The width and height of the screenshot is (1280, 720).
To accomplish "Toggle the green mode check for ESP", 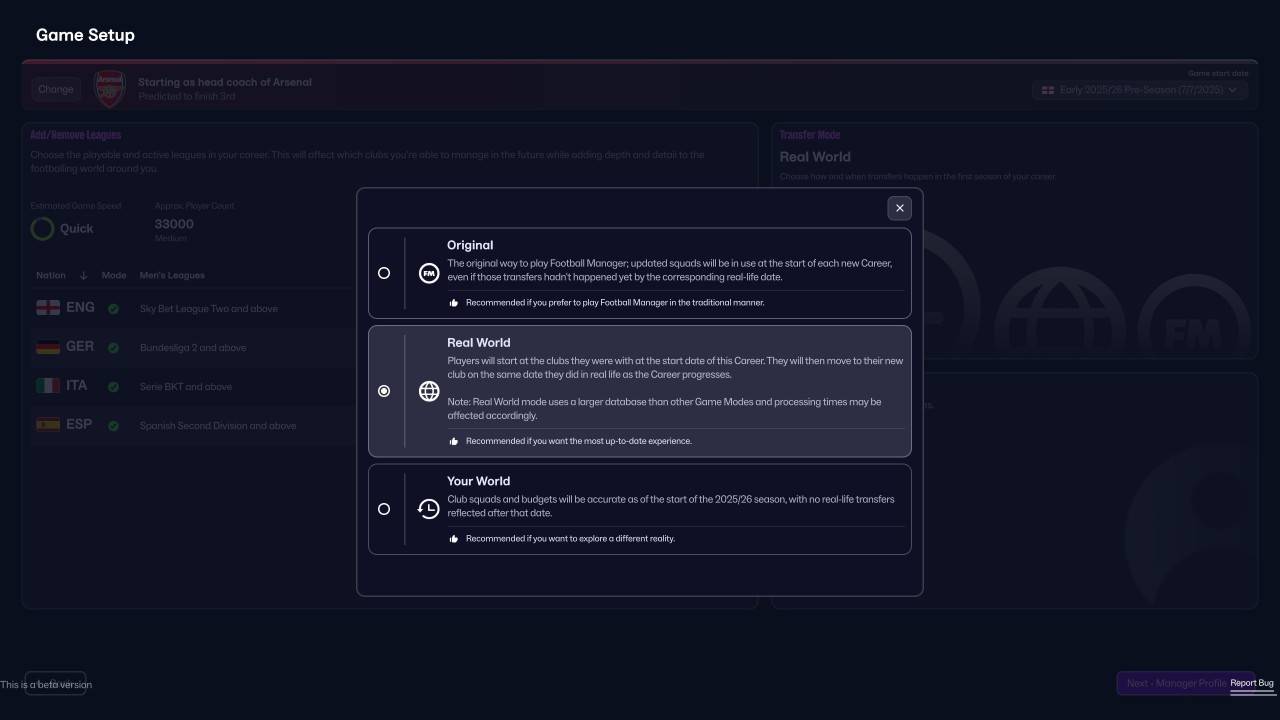I will coord(113,426).
